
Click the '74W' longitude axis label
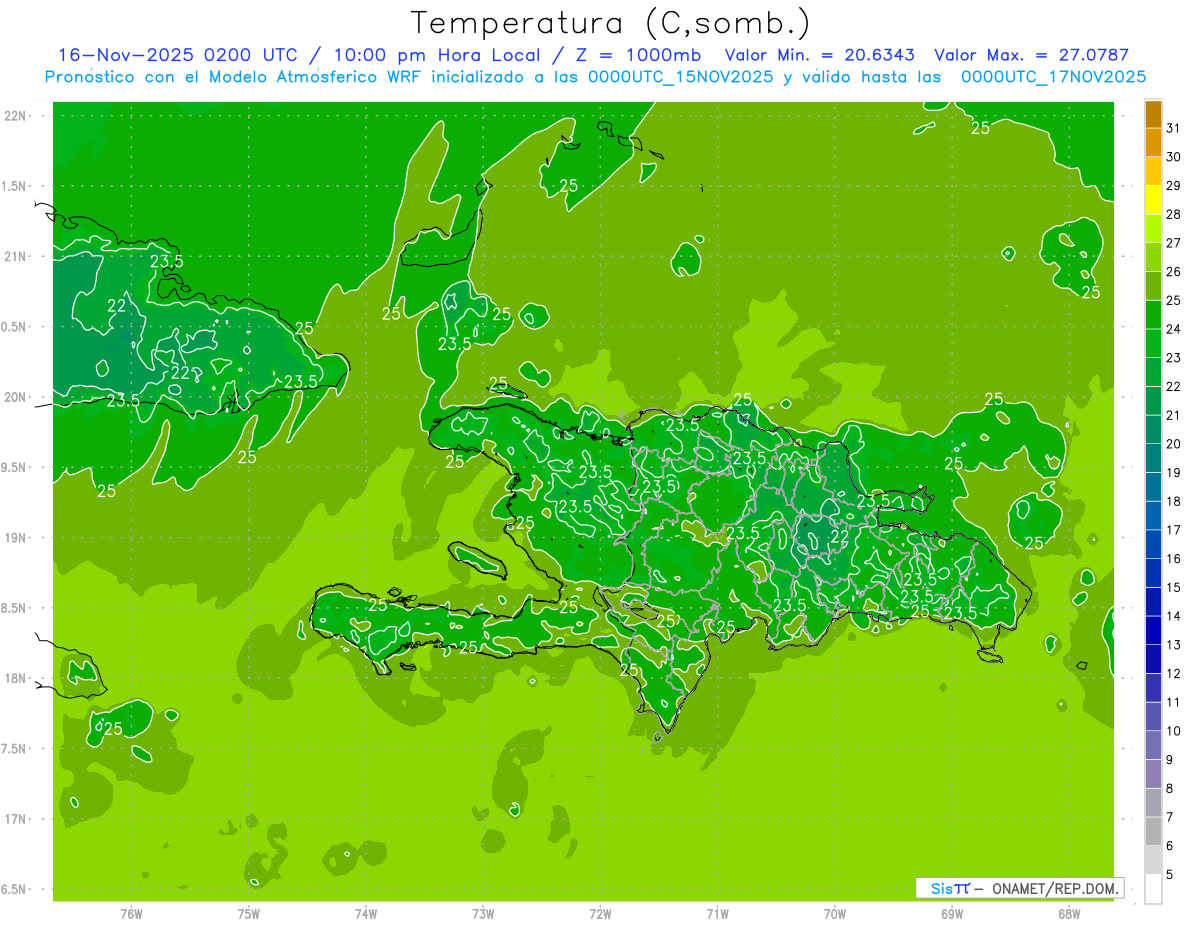pos(366,914)
